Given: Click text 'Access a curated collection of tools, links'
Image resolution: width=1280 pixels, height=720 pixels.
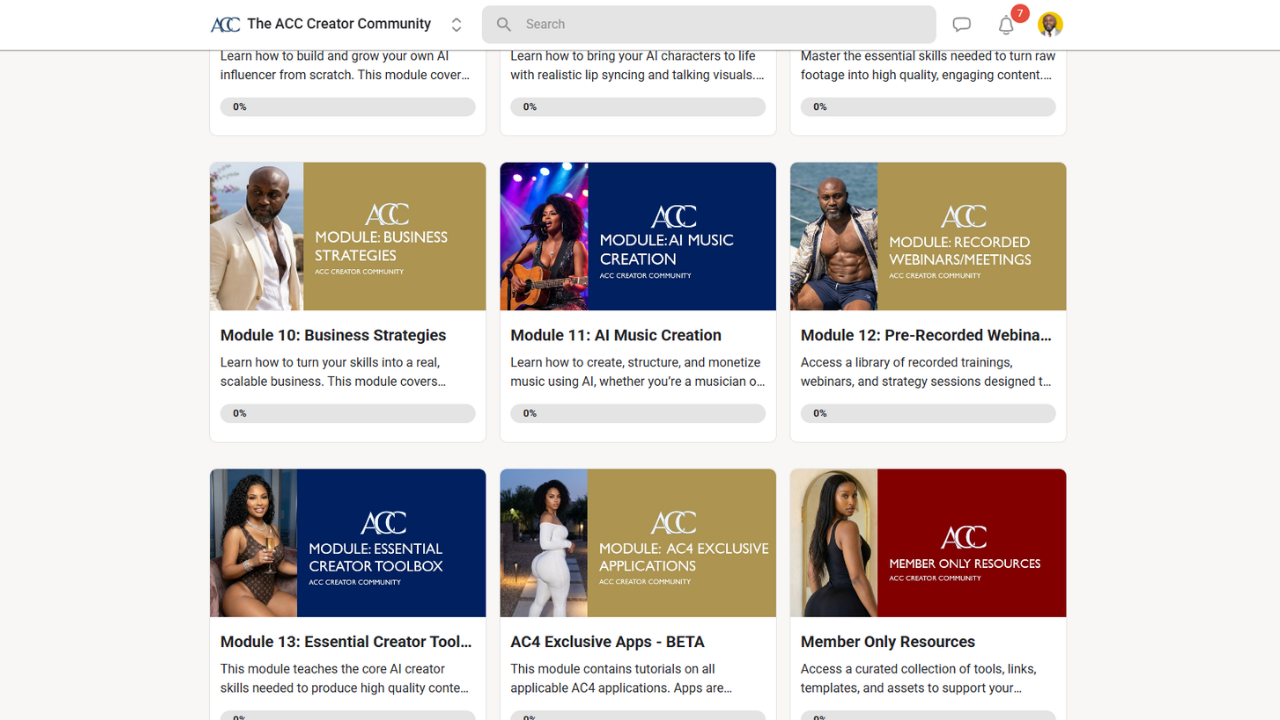Looking at the screenshot, I should [x=919, y=669].
